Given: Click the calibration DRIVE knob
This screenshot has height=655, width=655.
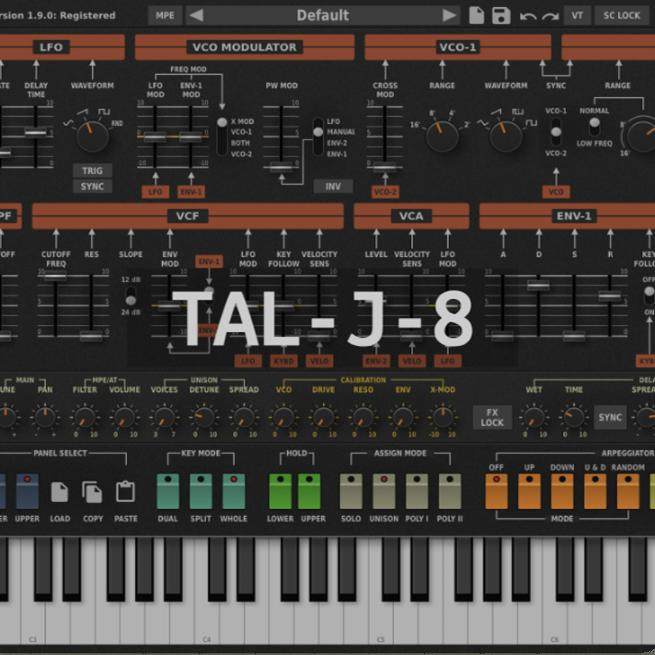Looking at the screenshot, I should 323,417.
